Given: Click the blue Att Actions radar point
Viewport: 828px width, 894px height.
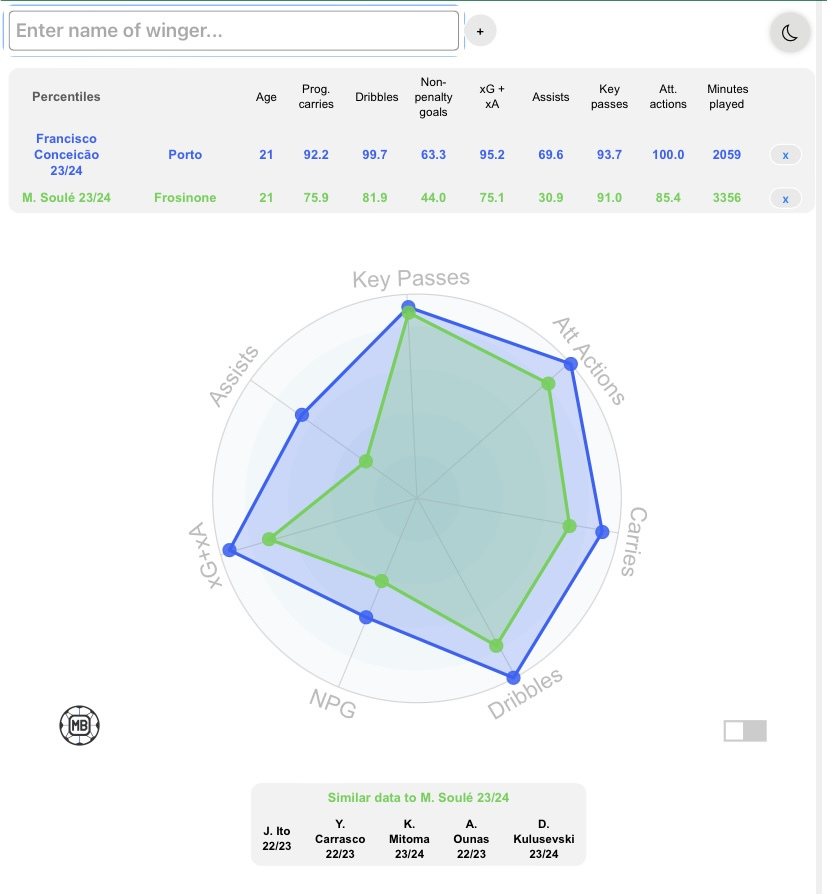Looking at the screenshot, I should (x=570, y=364).
